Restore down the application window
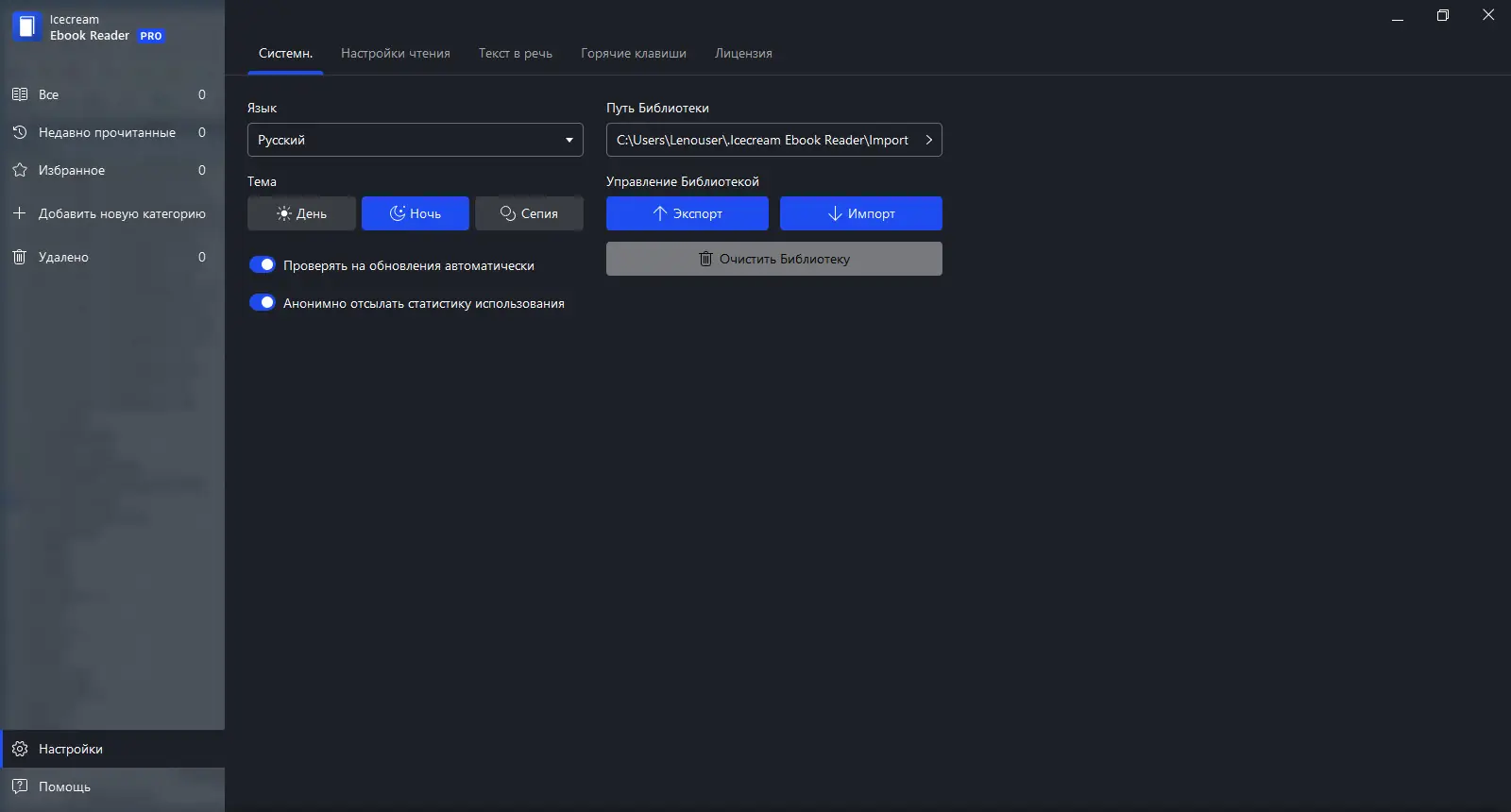Image resolution: width=1511 pixels, height=812 pixels. pyautogui.click(x=1443, y=15)
